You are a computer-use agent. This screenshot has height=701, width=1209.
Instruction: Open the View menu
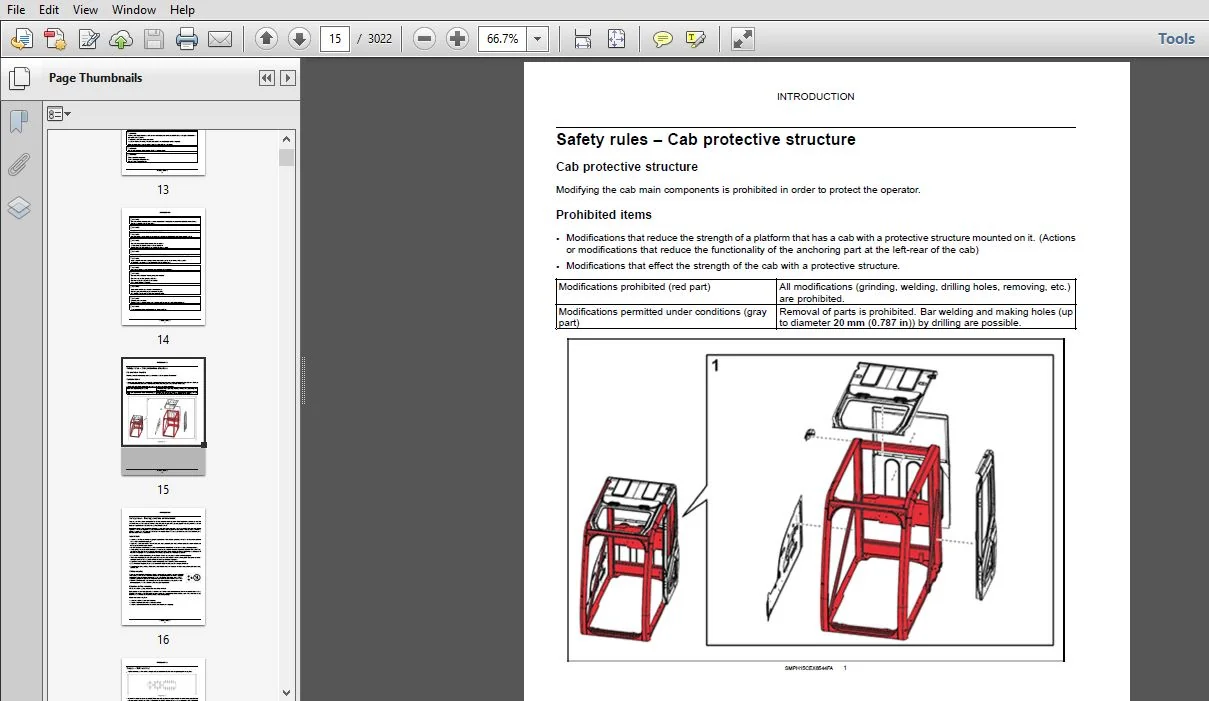[85, 10]
